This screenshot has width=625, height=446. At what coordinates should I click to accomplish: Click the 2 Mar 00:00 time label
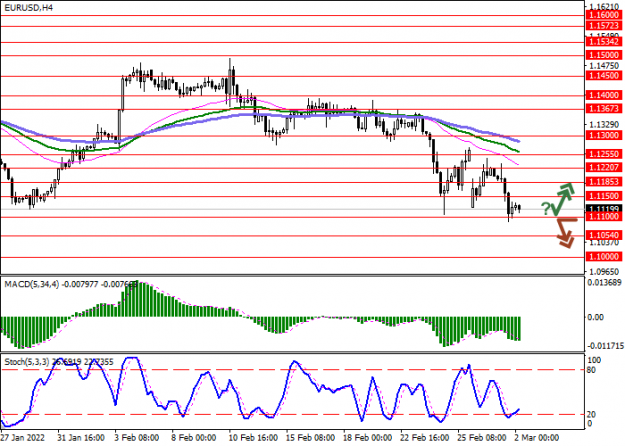tap(536, 438)
